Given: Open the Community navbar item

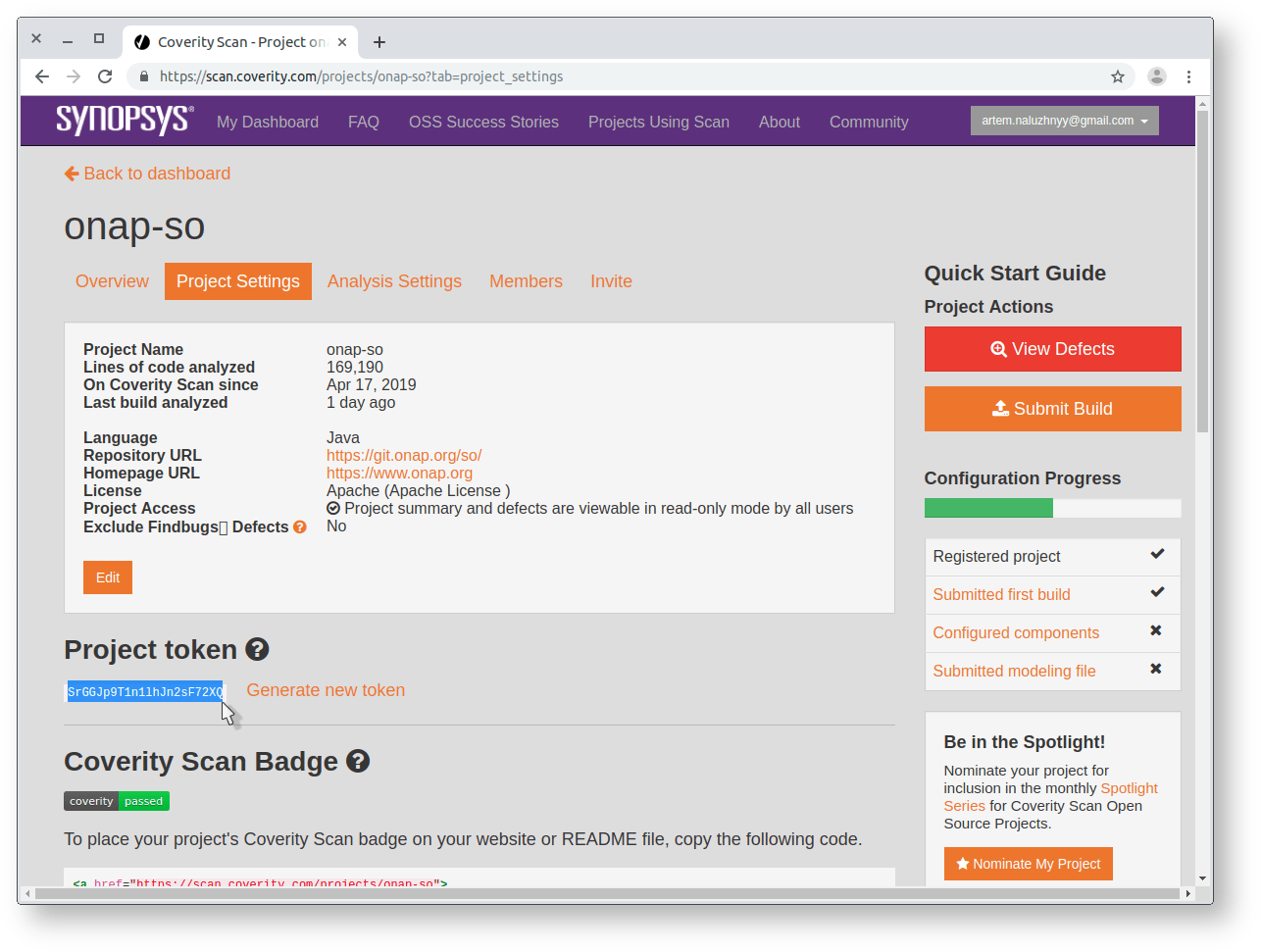Looking at the screenshot, I should pyautogui.click(x=869, y=122).
